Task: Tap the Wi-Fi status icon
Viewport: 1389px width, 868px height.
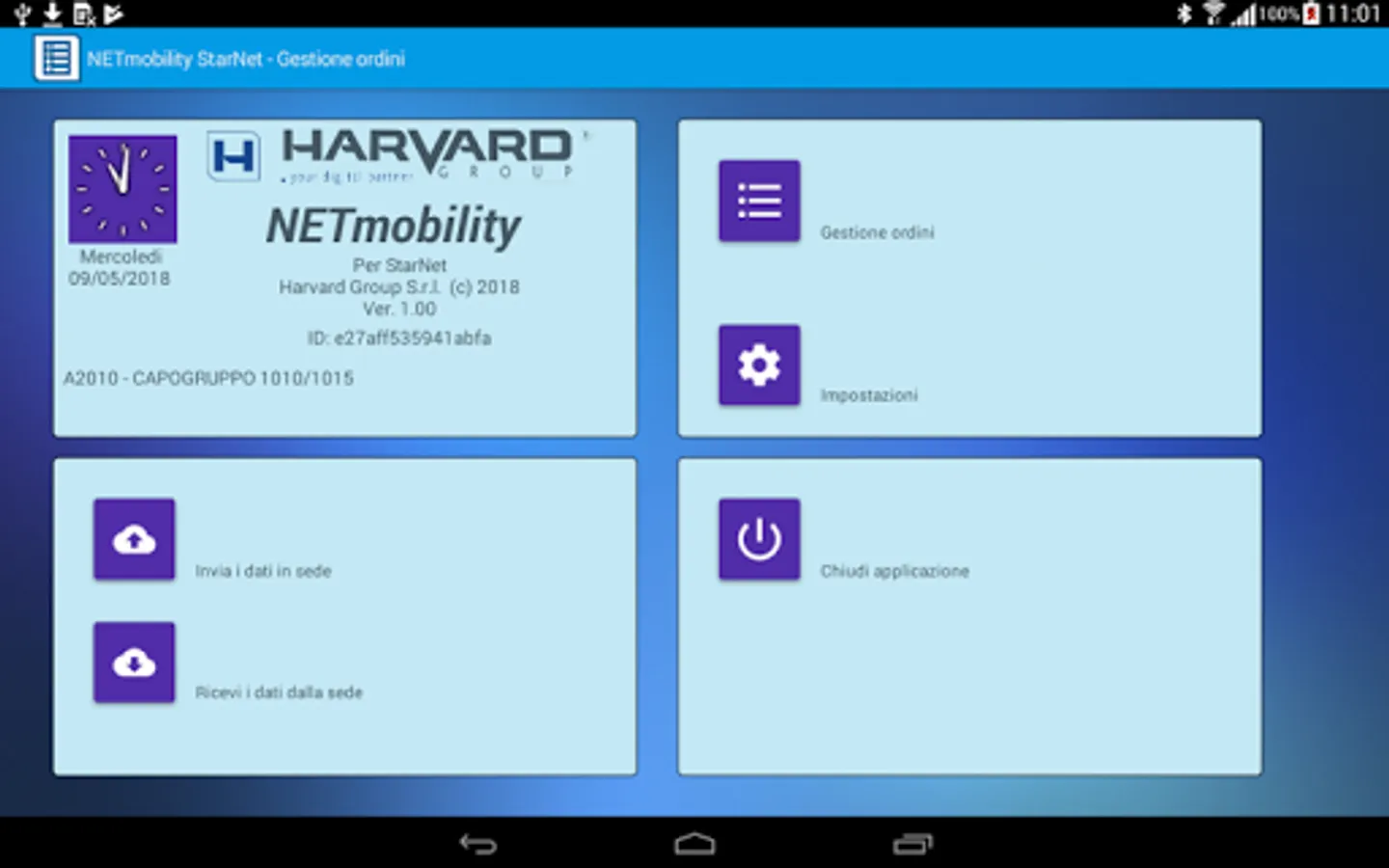Action: coord(1213,14)
